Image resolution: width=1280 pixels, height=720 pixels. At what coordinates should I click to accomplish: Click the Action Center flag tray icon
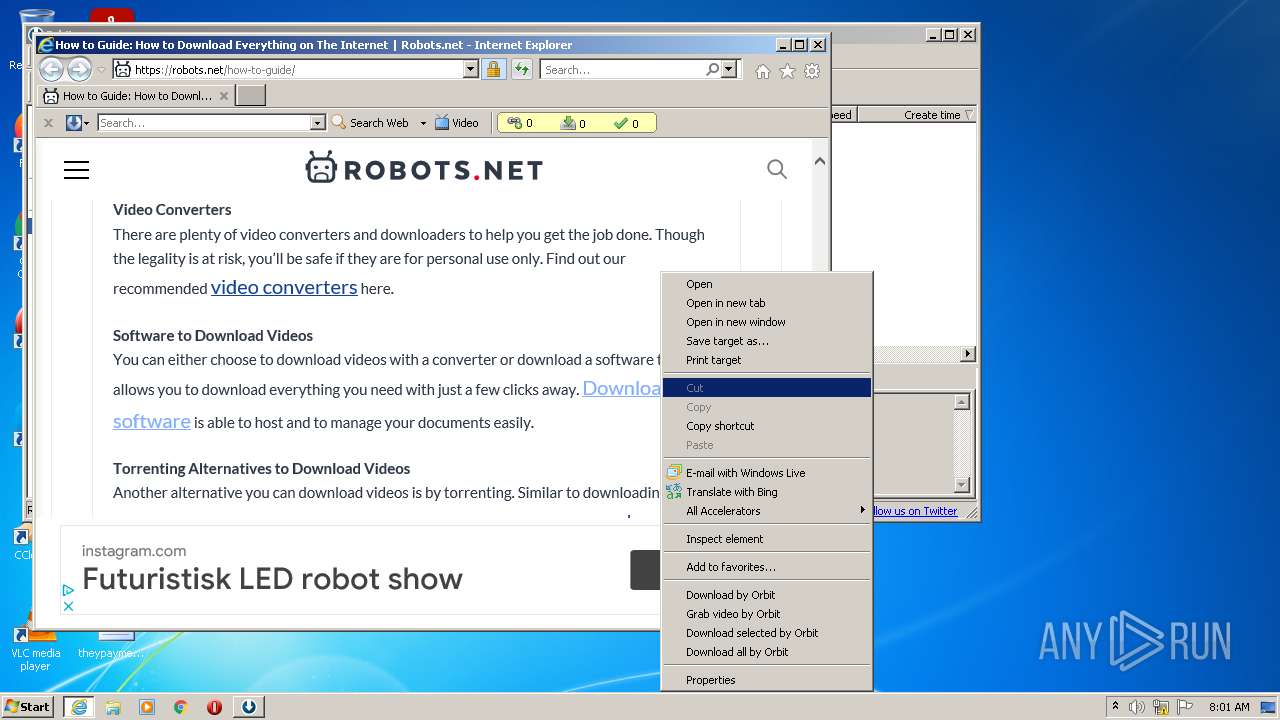(1184, 707)
